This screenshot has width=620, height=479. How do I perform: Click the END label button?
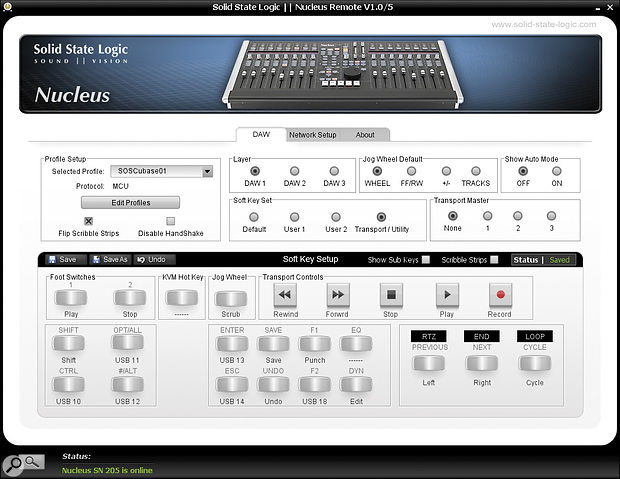[x=482, y=336]
